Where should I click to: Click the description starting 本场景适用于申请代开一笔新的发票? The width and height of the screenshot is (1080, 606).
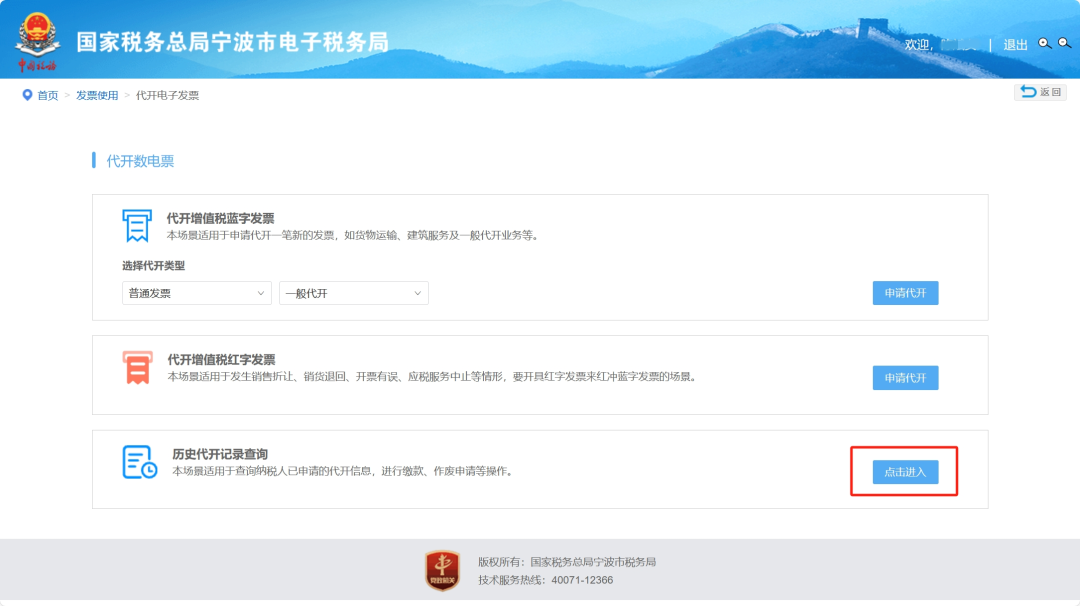click(x=354, y=236)
